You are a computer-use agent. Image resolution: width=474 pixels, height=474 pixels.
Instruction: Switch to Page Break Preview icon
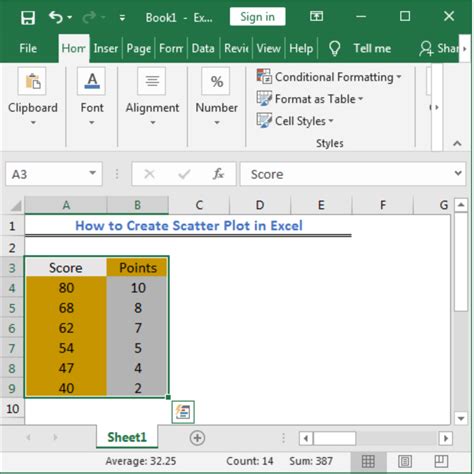pyautogui.click(x=441, y=461)
